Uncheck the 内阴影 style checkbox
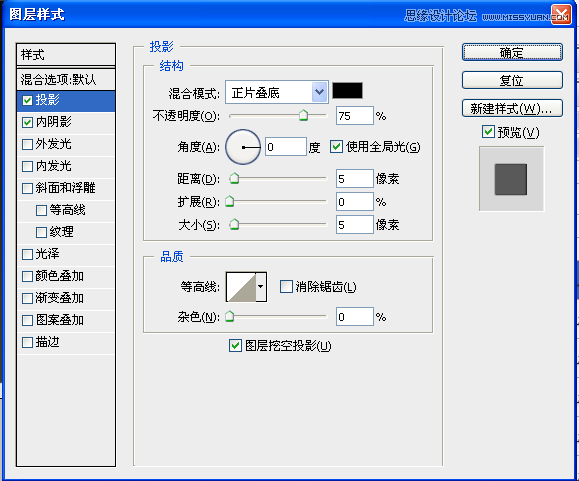The image size is (579, 481). tap(27, 122)
